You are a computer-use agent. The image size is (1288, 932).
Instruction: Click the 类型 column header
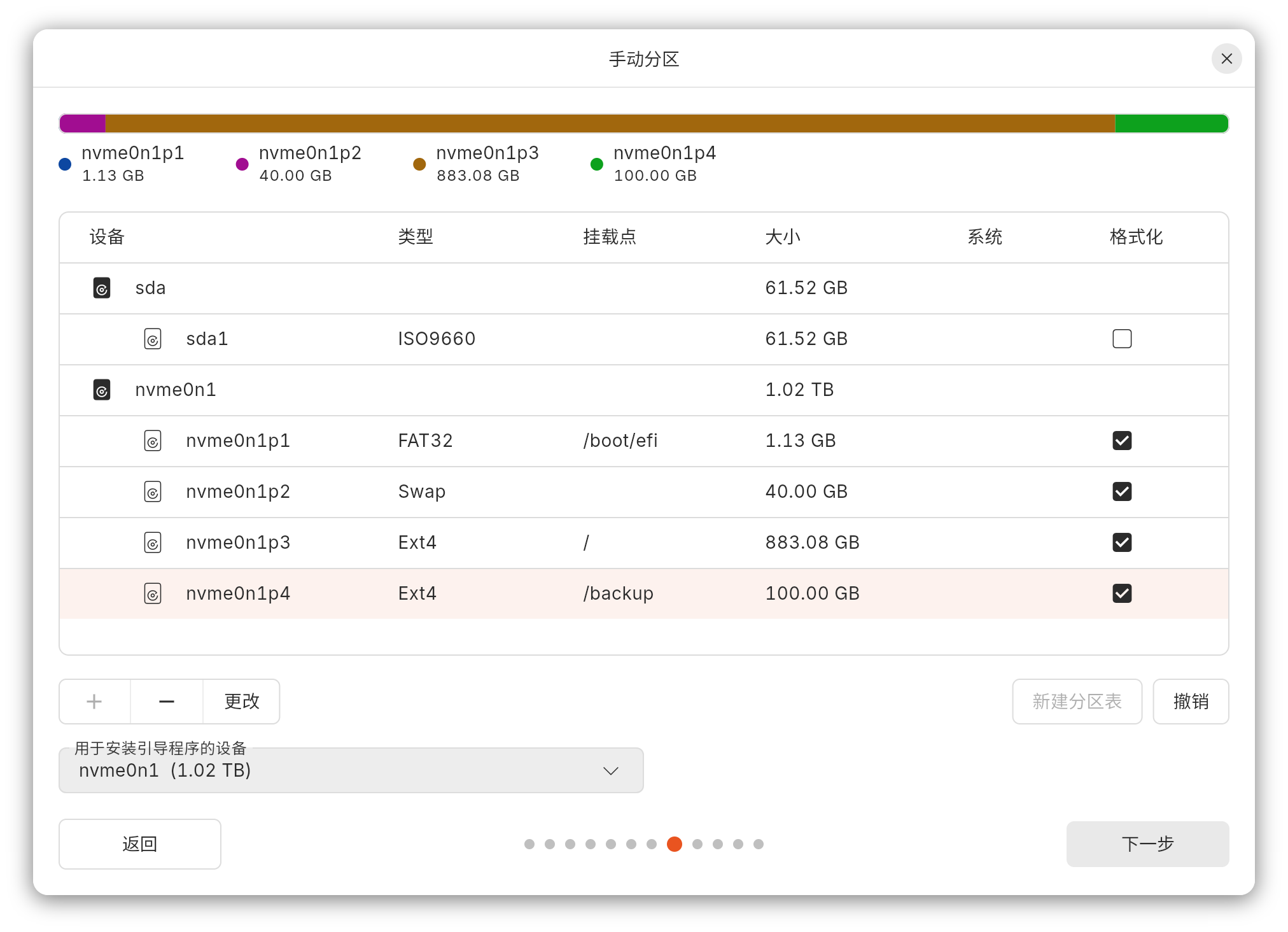click(x=416, y=237)
